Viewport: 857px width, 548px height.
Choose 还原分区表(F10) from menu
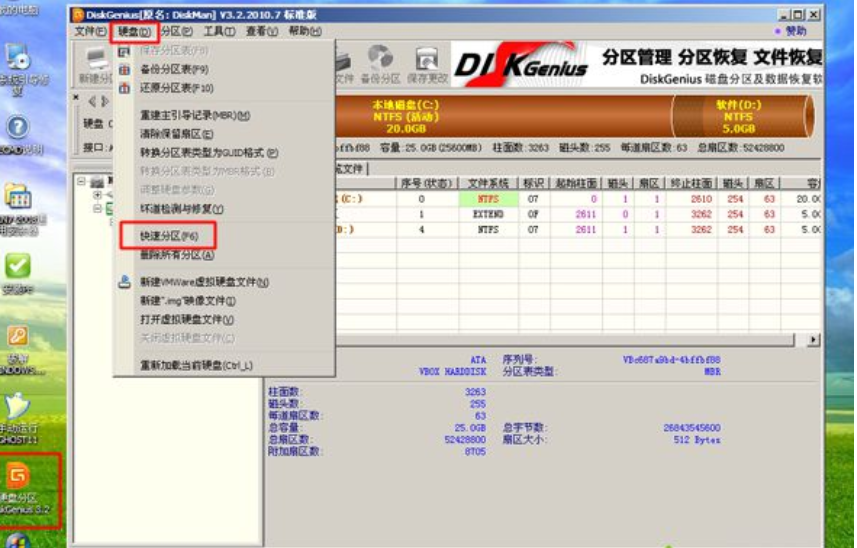click(x=224, y=88)
